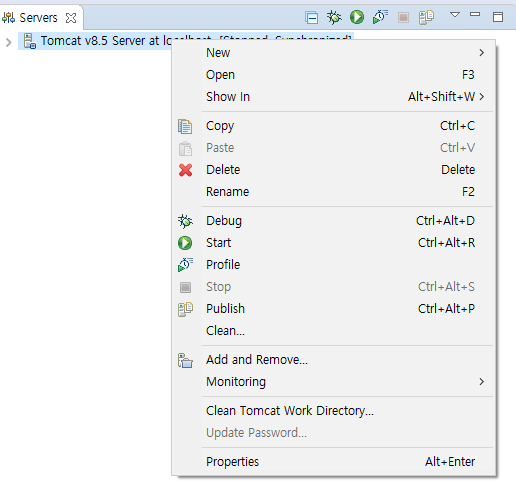Open Properties from the context menu
Screen dimensions: 516x494
[334, 462]
